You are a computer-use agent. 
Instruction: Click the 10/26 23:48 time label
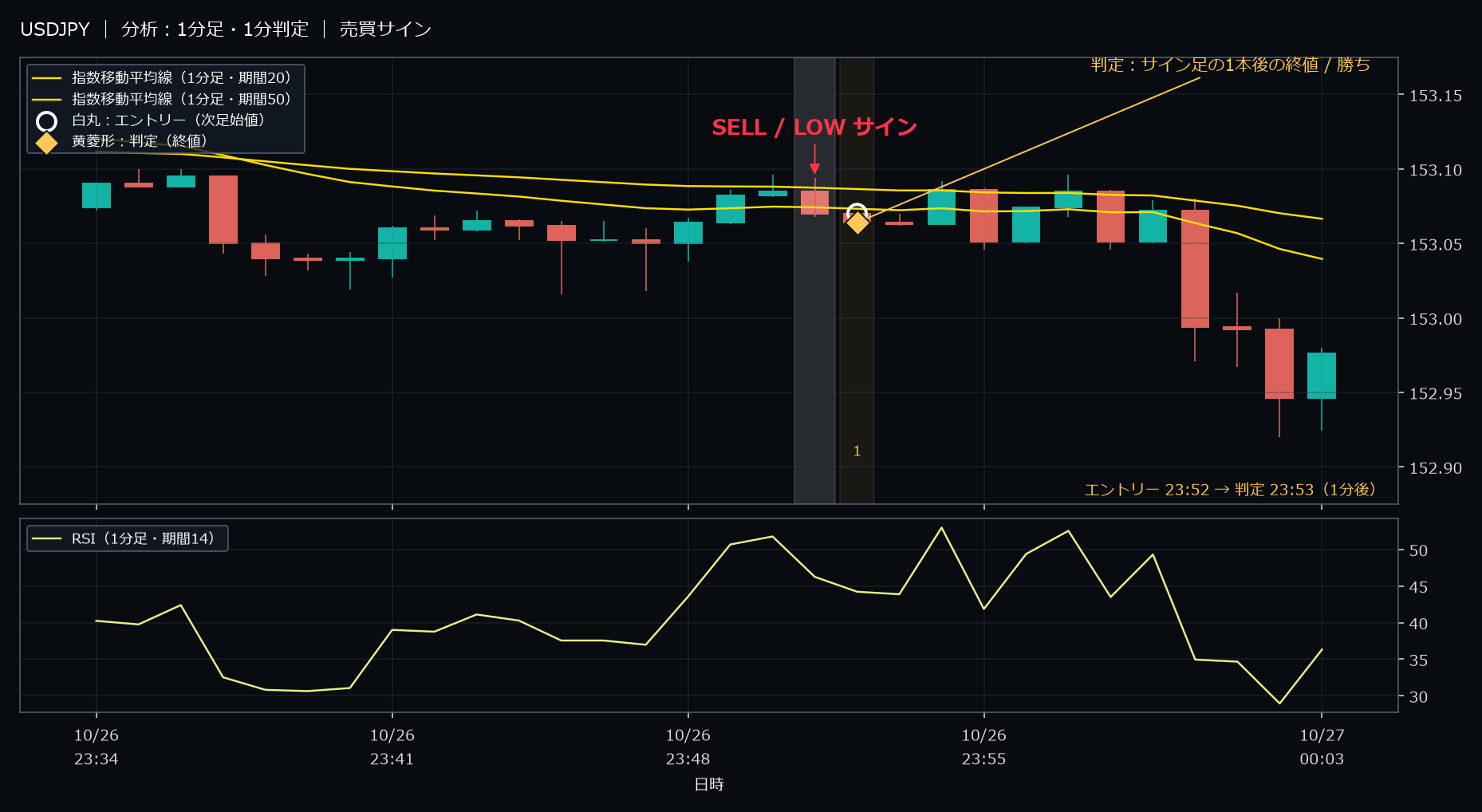[x=688, y=747]
